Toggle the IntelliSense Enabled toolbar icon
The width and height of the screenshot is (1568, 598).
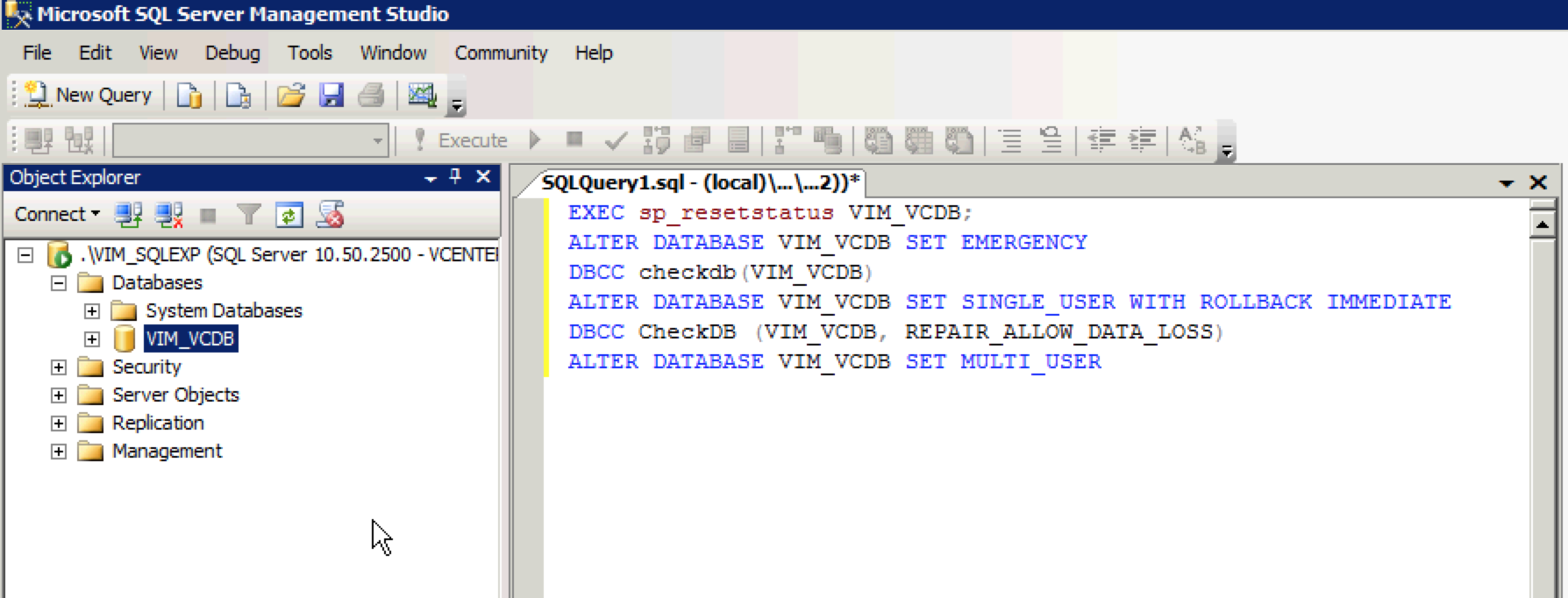pos(738,140)
